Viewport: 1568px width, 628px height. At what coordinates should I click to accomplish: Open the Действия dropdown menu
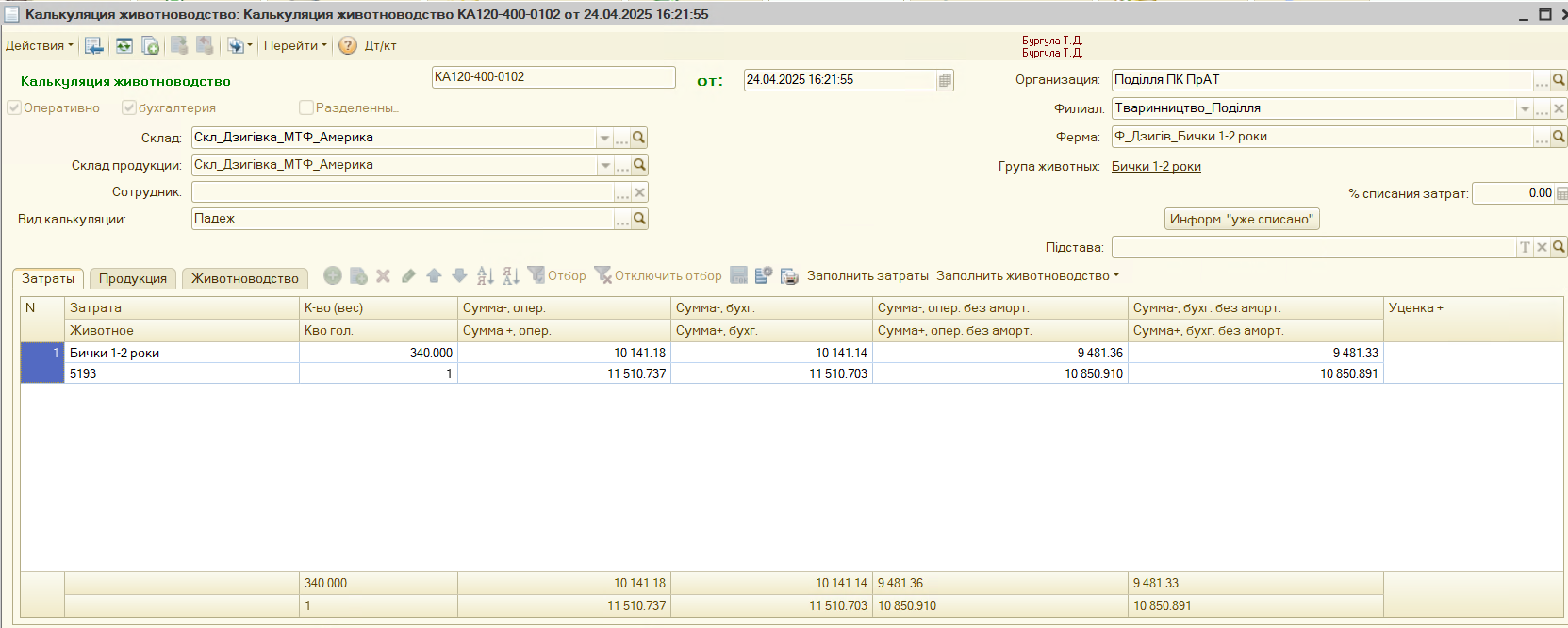point(40,45)
